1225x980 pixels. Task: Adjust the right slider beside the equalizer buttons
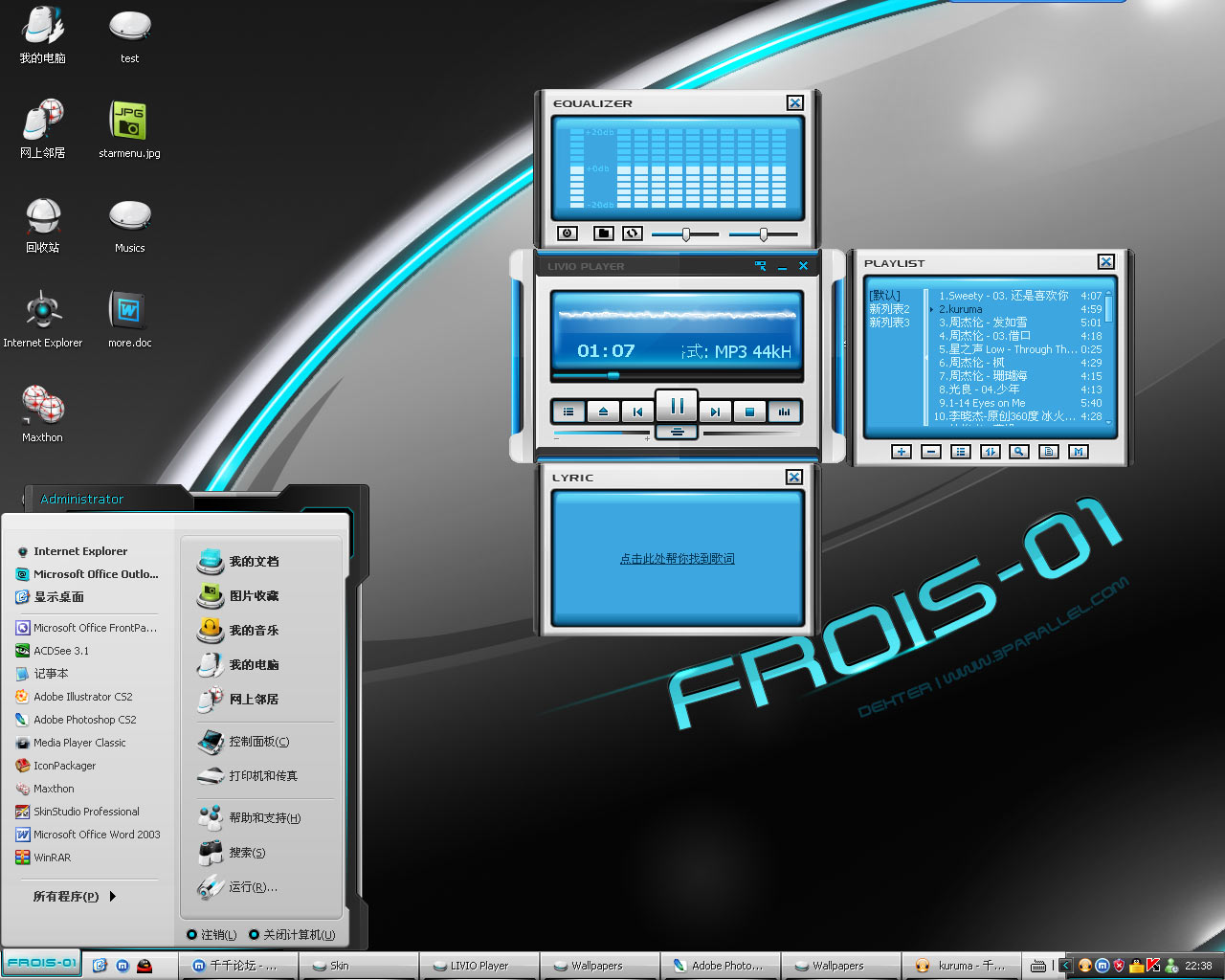coord(763,234)
